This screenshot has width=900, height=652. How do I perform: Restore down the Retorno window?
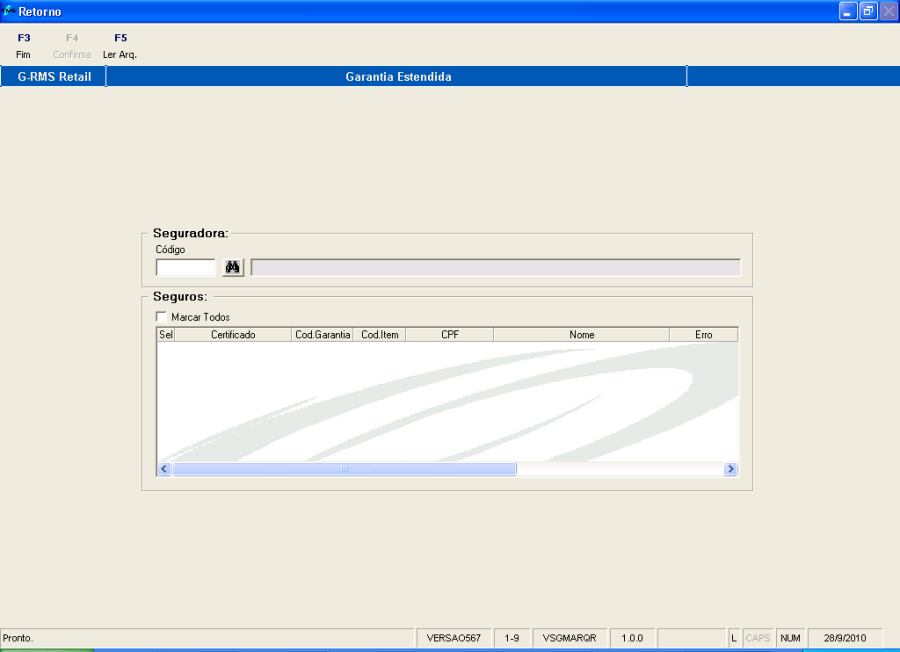868,11
